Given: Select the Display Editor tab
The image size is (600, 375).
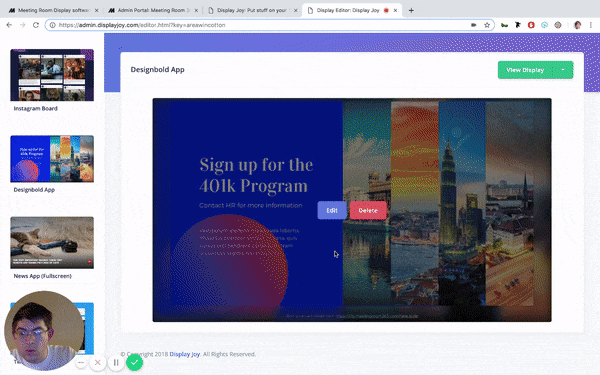Looking at the screenshot, I should point(352,10).
